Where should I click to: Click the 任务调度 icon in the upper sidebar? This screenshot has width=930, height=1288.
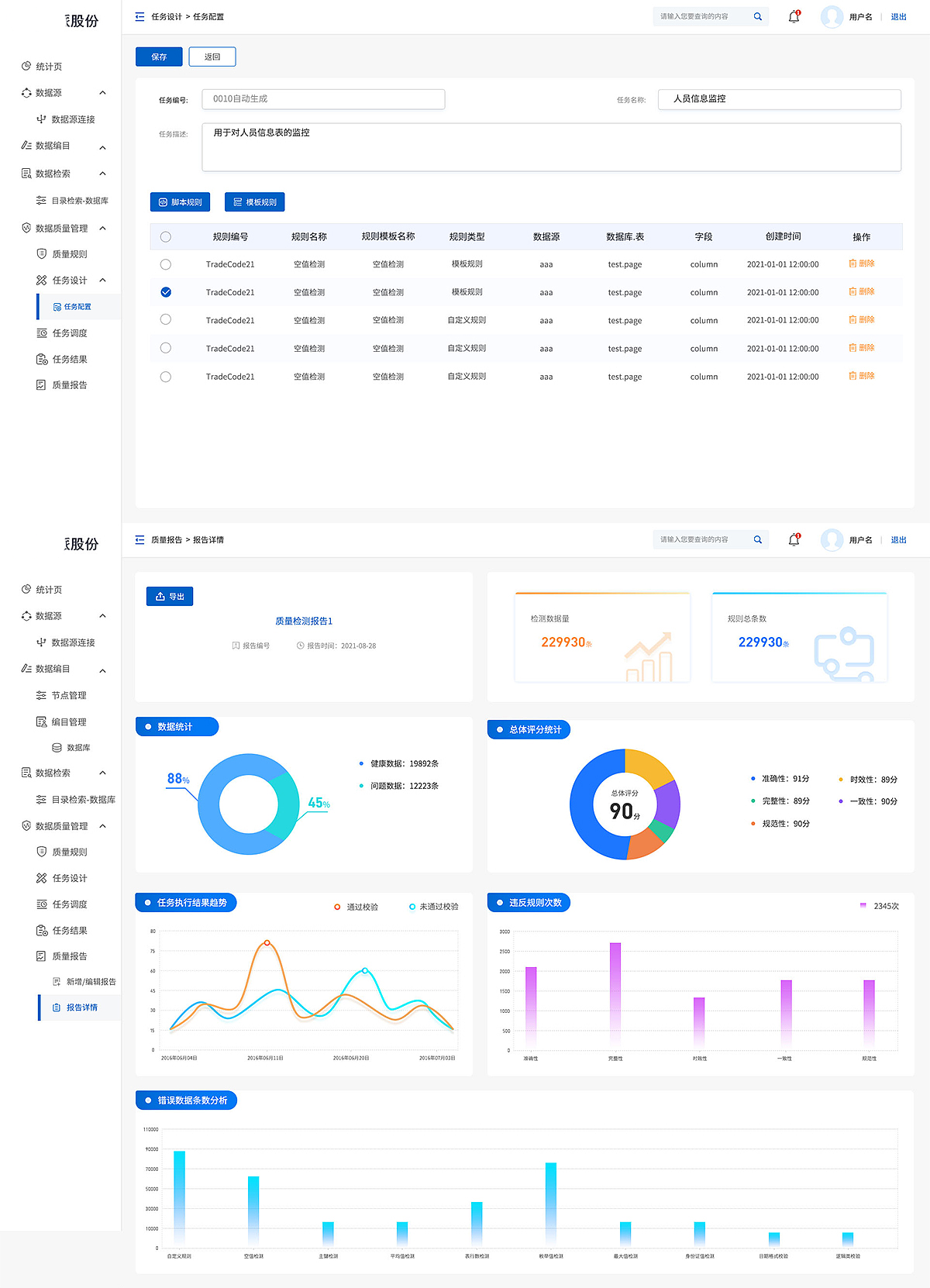[x=42, y=333]
